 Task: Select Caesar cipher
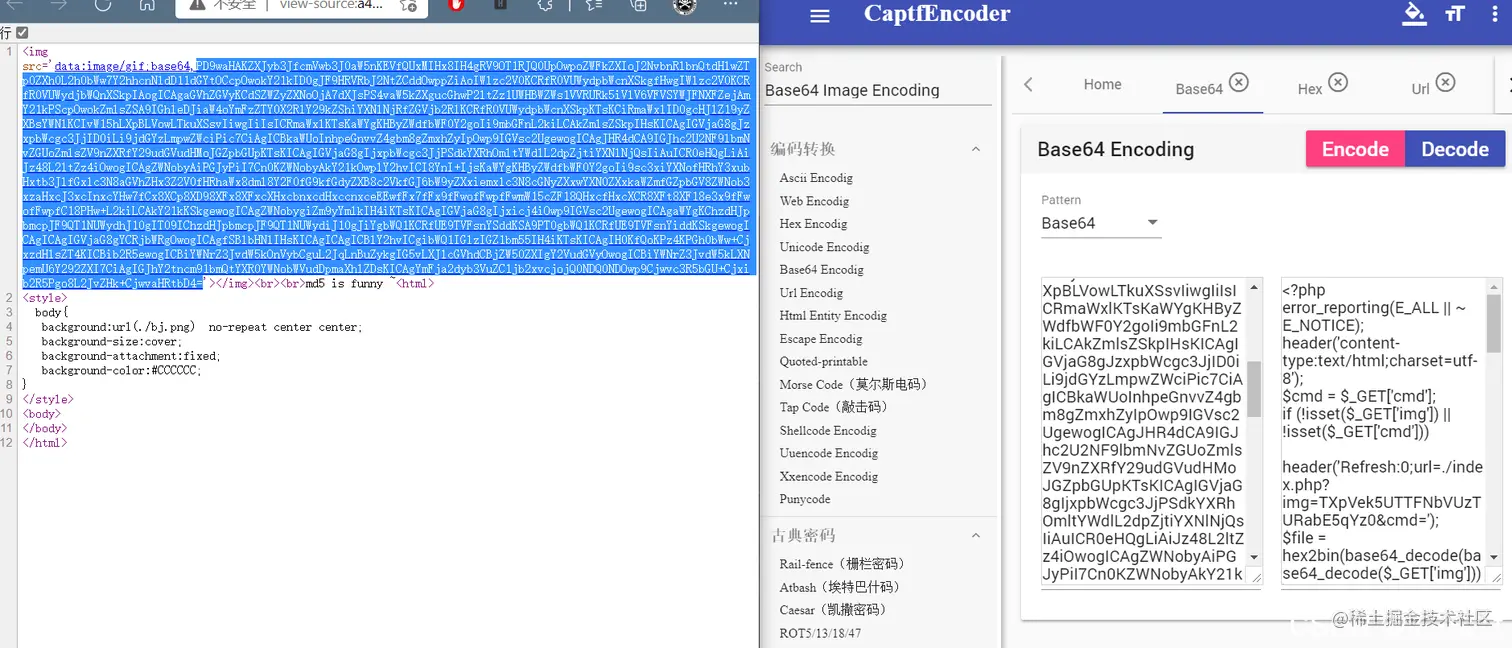(x=833, y=610)
